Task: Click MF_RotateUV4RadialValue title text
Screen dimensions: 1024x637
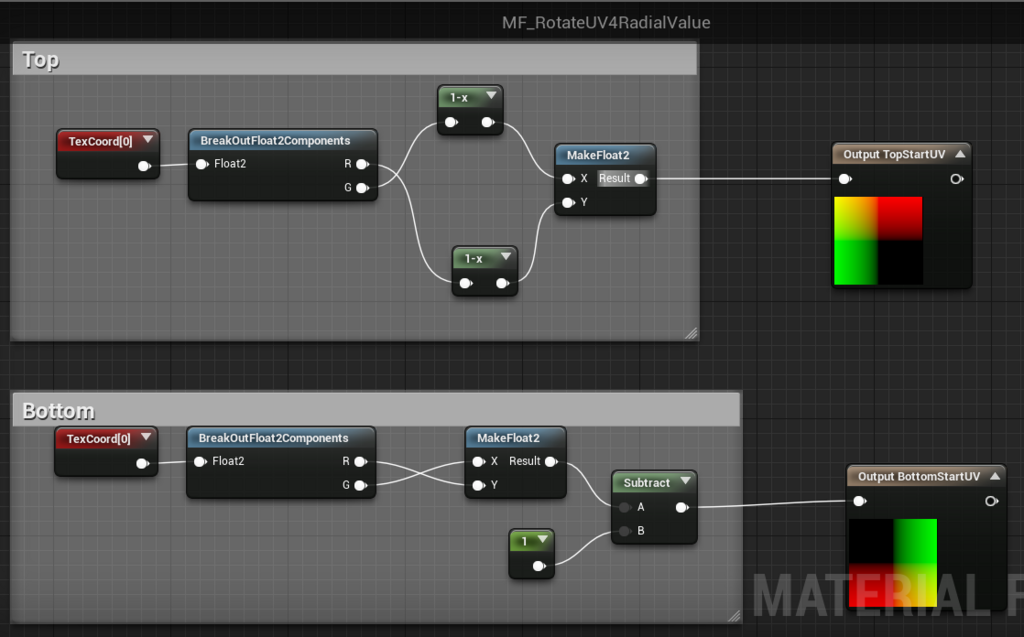Action: [x=606, y=23]
